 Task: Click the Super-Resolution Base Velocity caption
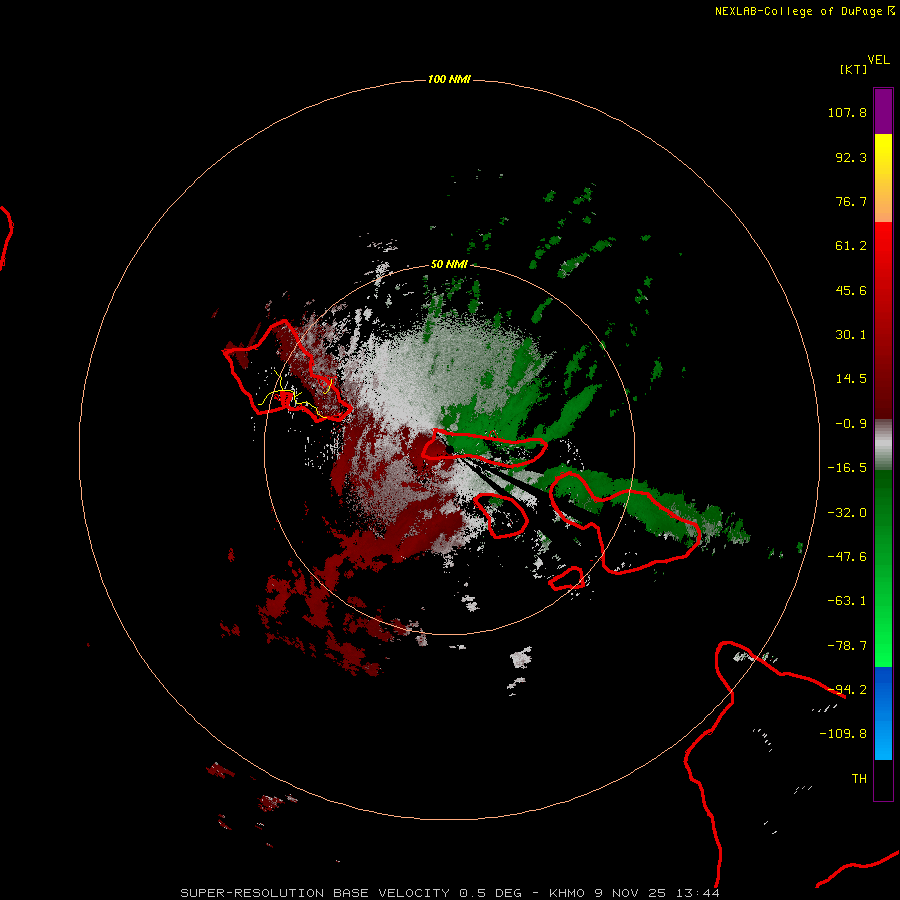450,893
